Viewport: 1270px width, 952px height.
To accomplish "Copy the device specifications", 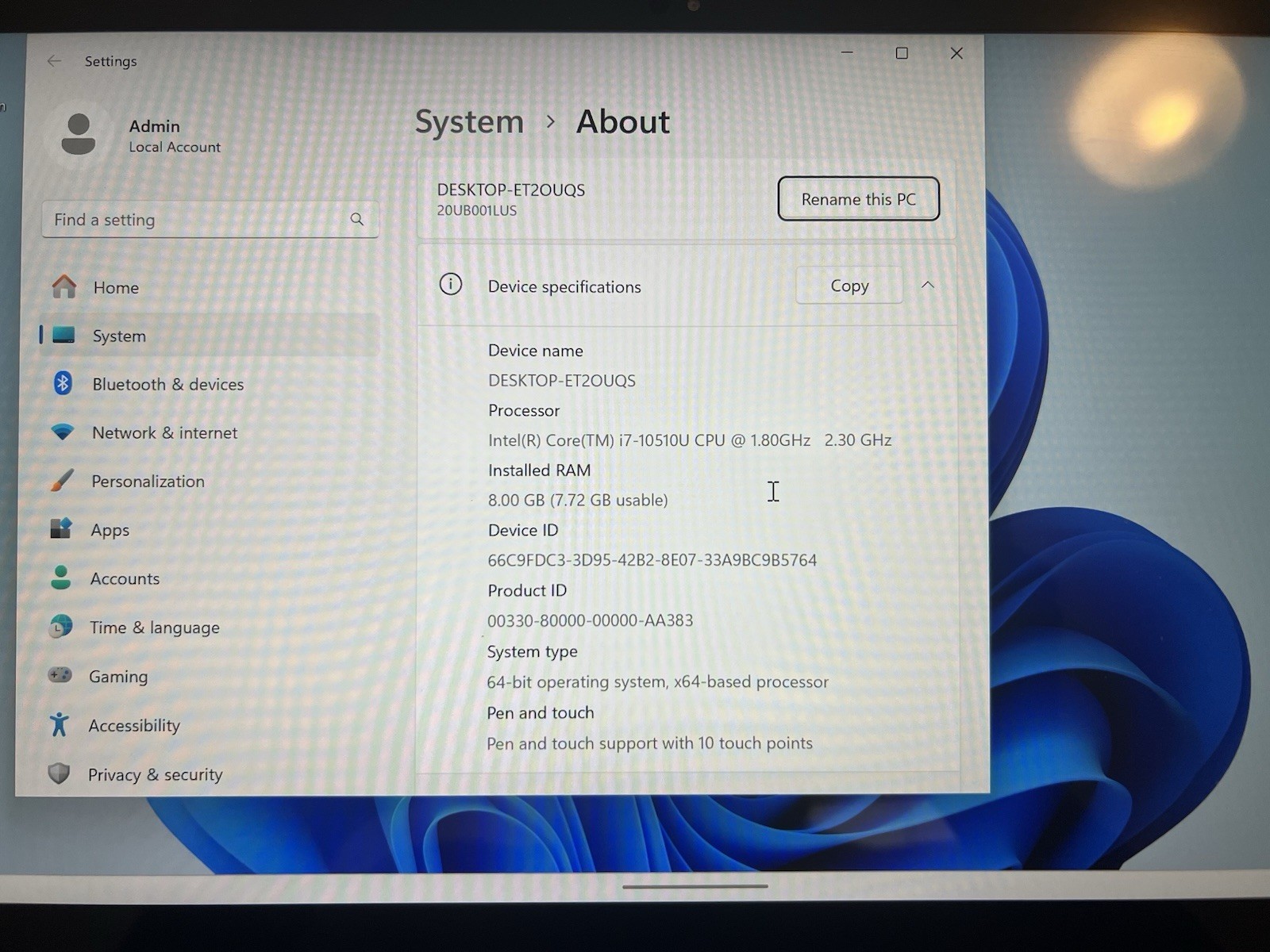I will coord(849,286).
